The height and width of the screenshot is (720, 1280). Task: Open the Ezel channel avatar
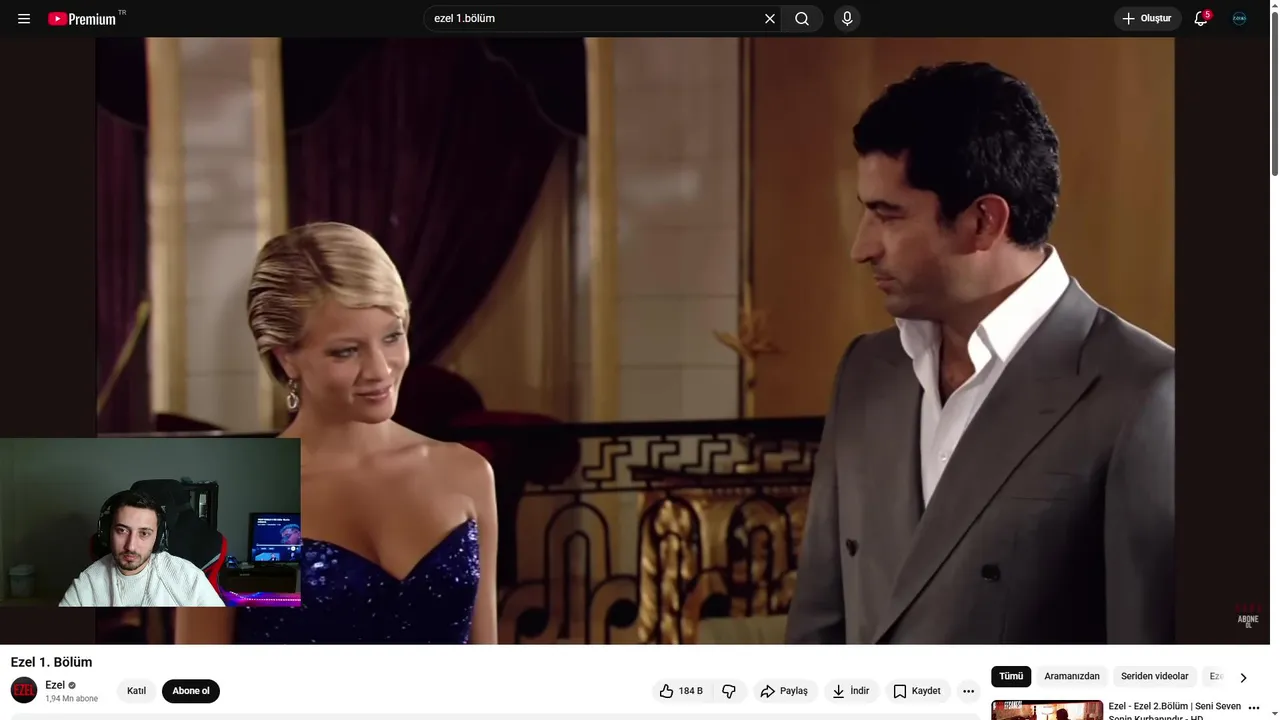24,690
